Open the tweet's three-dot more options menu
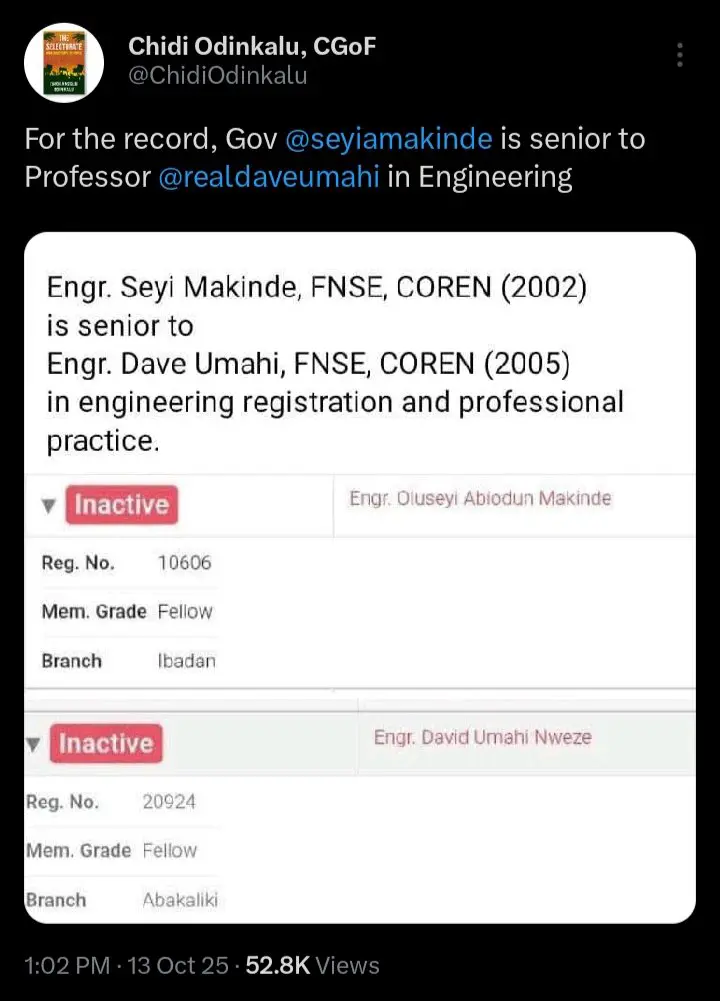 pyautogui.click(x=681, y=56)
